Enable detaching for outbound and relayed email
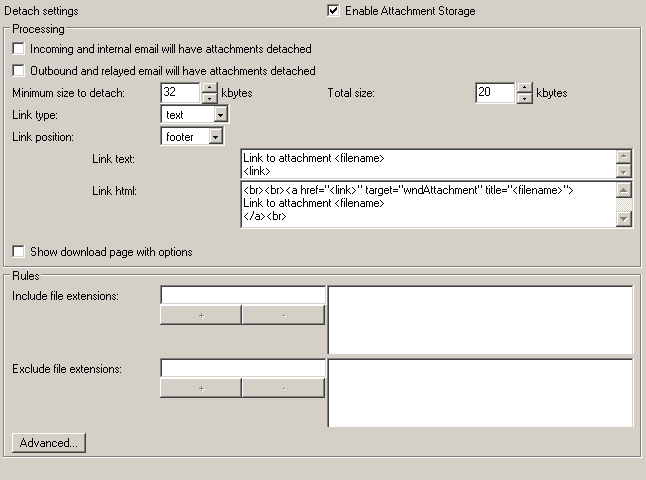The height and width of the screenshot is (480, 646). (19, 71)
